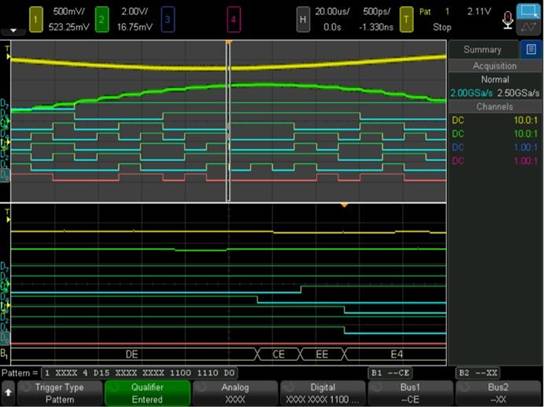Open the Qualifier Entered softkey
The height and width of the screenshot is (407, 545).
pyautogui.click(x=147, y=393)
